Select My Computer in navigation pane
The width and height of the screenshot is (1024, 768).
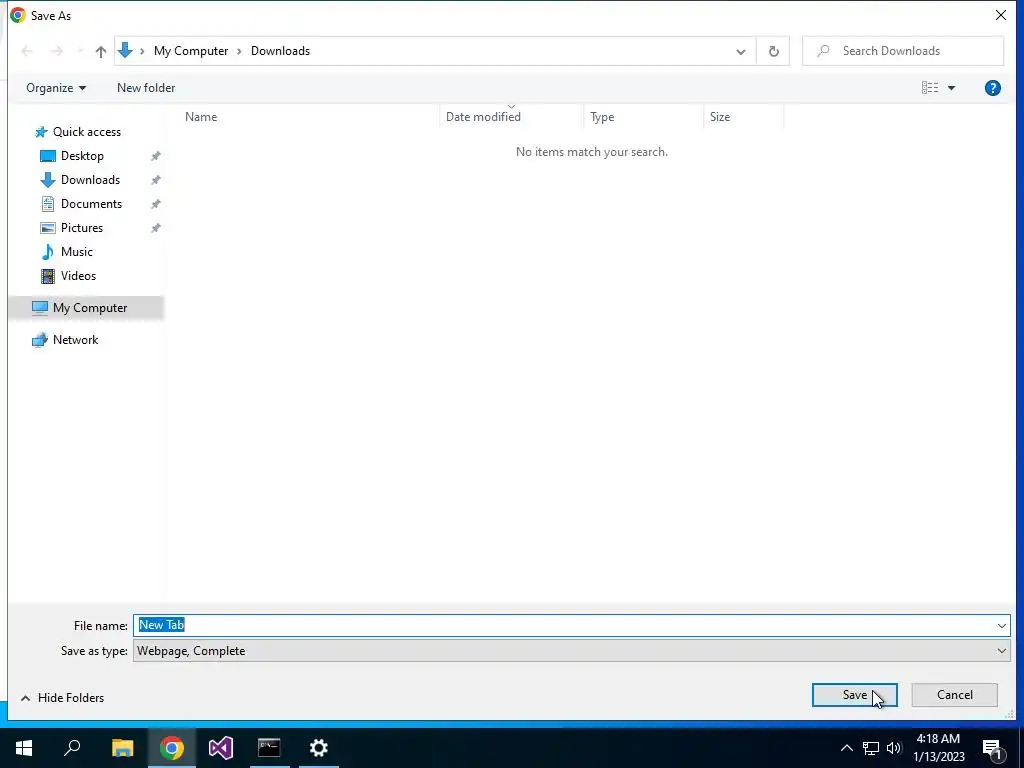(90, 308)
